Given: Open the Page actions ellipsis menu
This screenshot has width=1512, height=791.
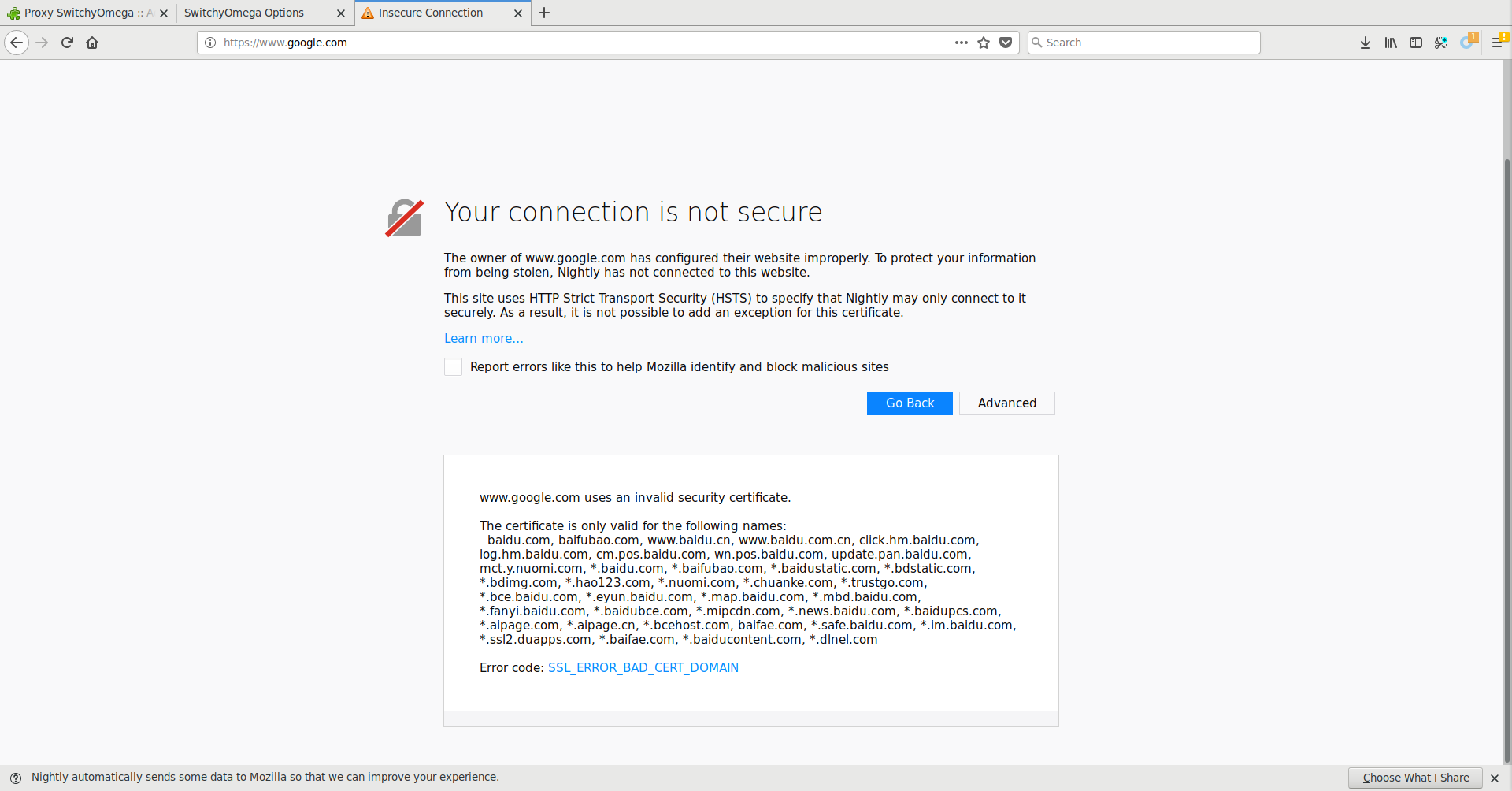Looking at the screenshot, I should click(x=962, y=43).
